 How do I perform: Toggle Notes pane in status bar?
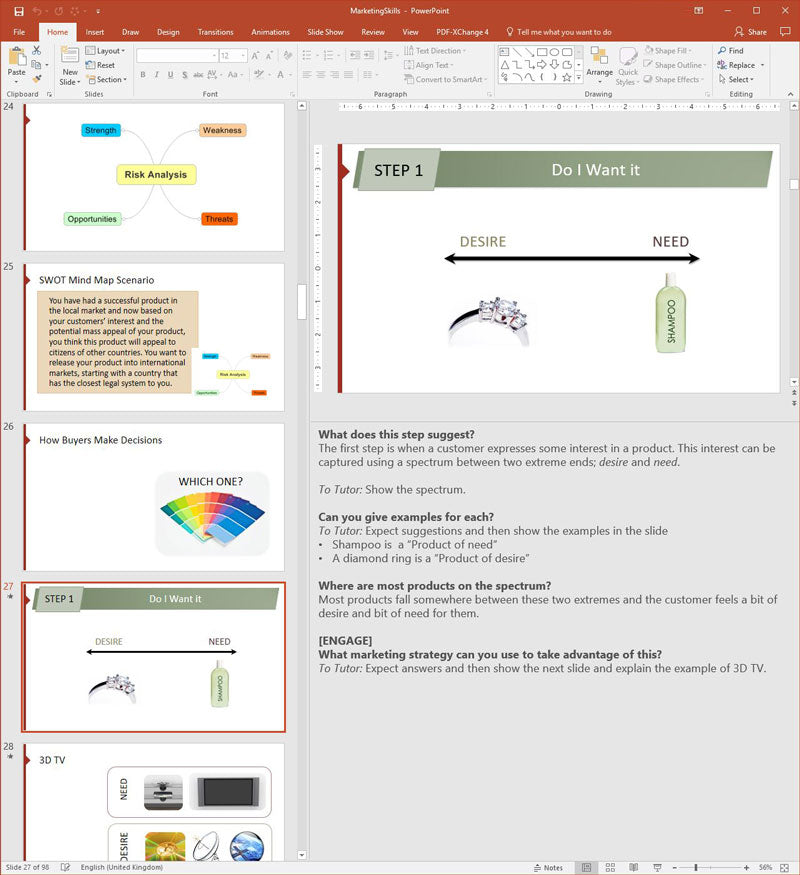click(x=548, y=868)
